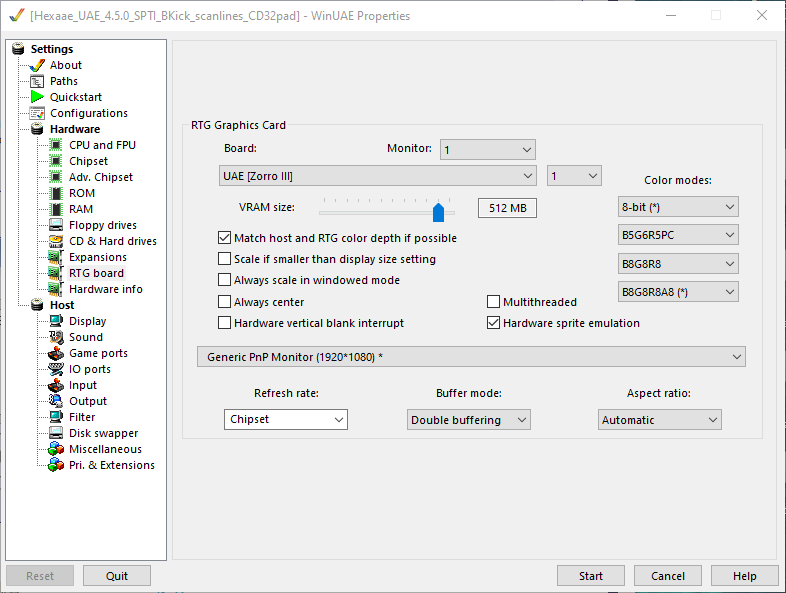The height and width of the screenshot is (593, 786).
Task: Click the Miscellaneous cubes icon
Action: click(x=56, y=449)
